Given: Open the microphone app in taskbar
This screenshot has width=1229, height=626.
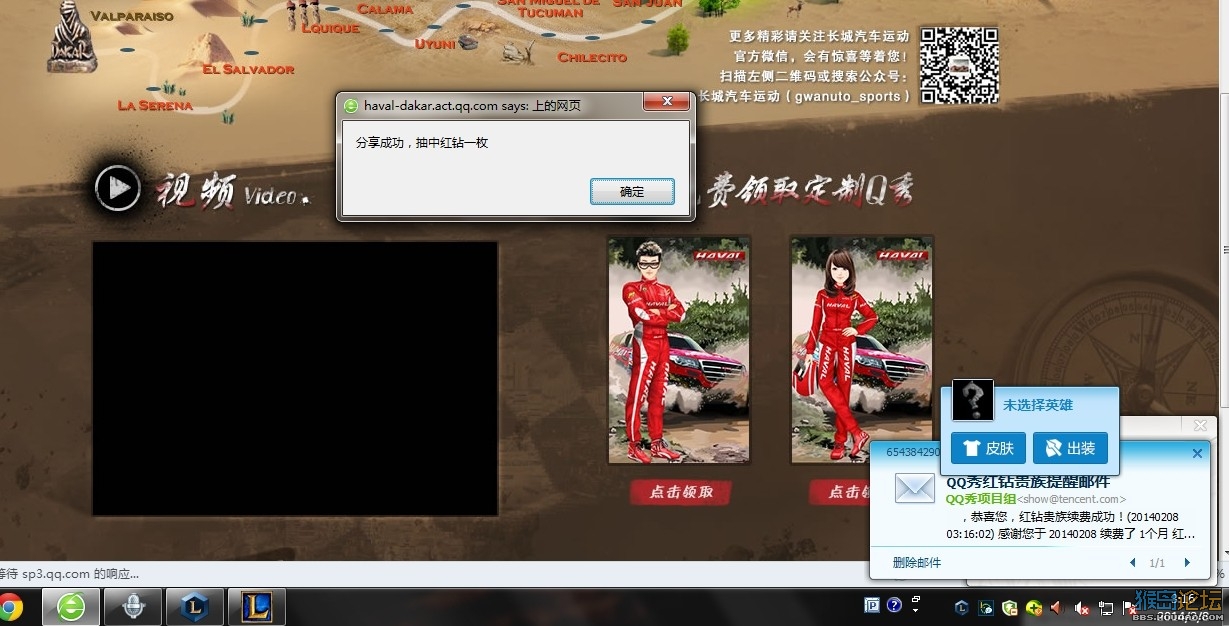Looking at the screenshot, I should point(133,607).
